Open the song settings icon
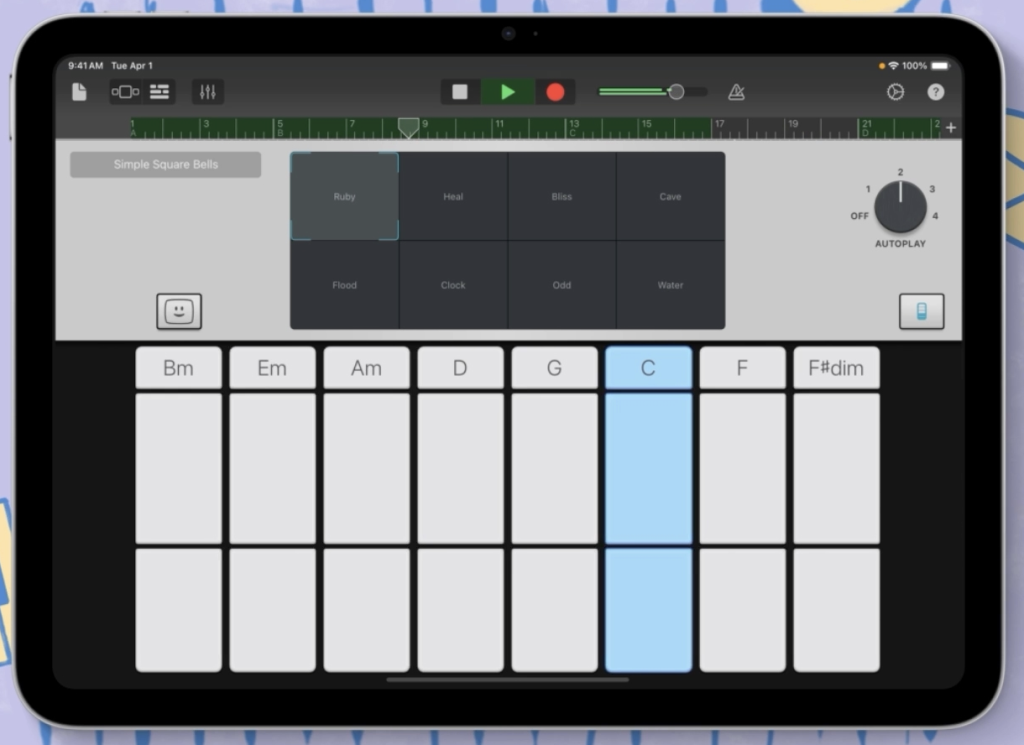 (895, 92)
